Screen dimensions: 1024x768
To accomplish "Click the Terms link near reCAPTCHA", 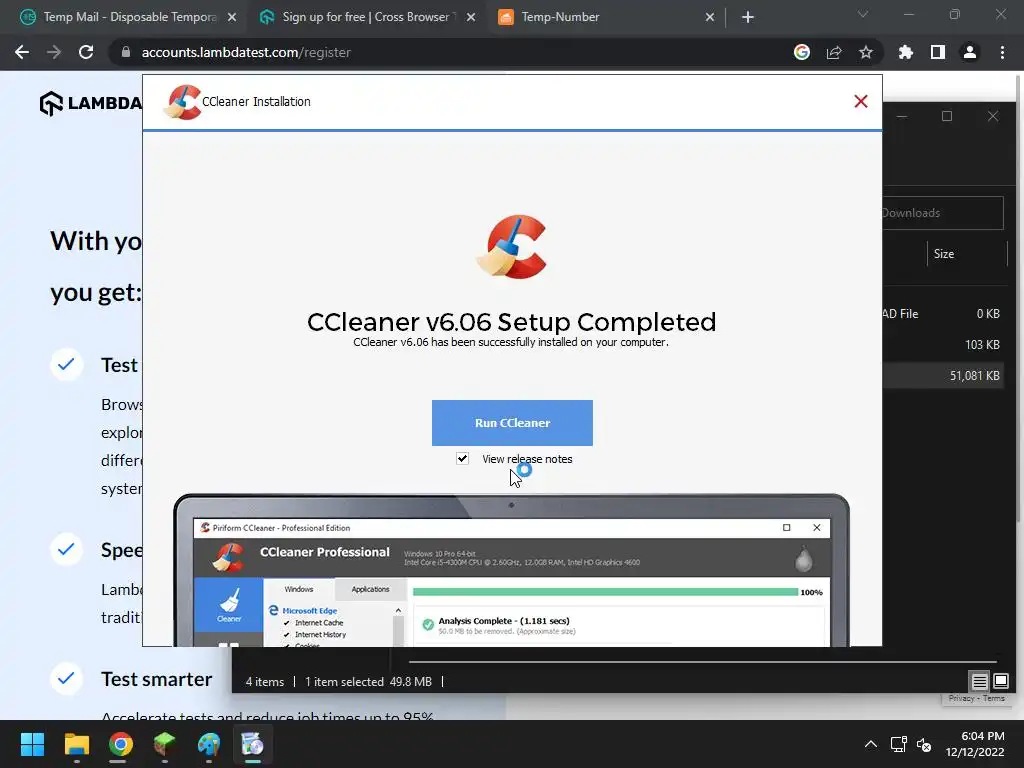I will click(994, 698).
